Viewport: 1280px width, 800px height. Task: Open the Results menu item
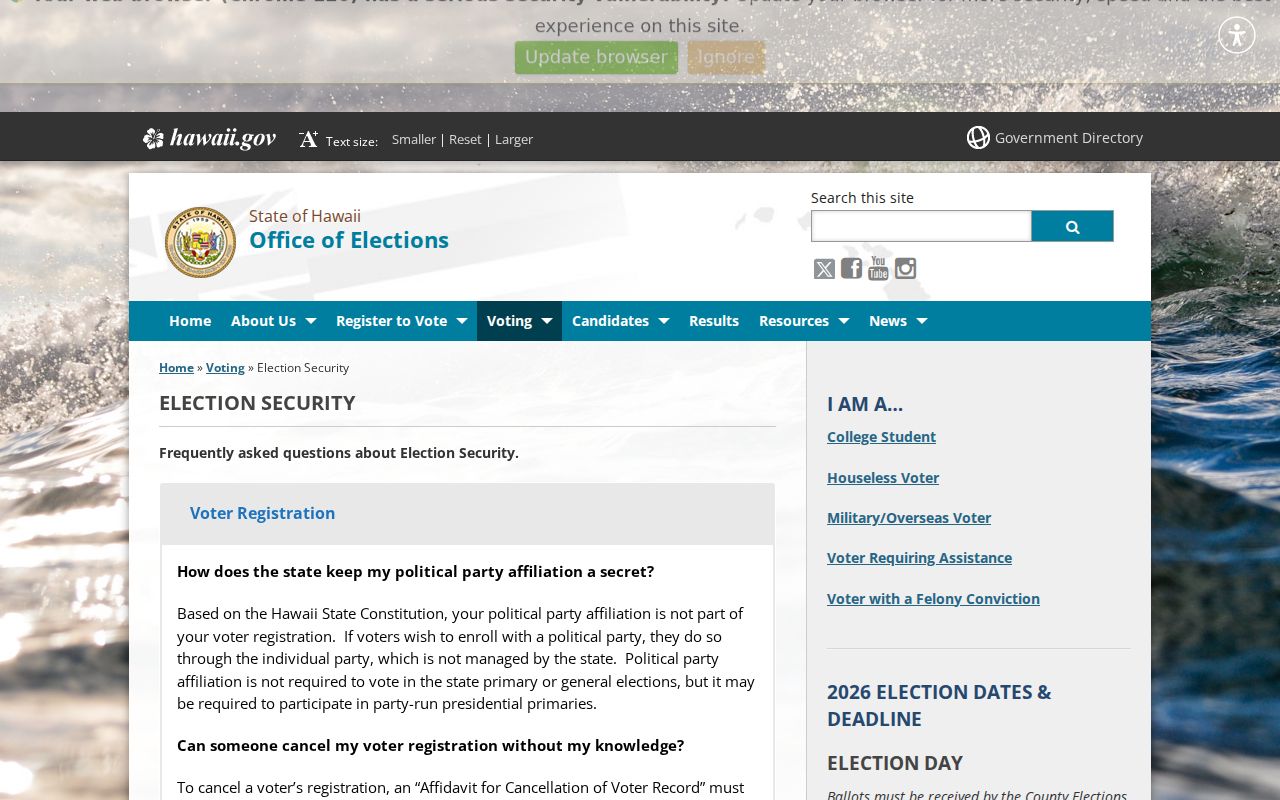click(714, 321)
